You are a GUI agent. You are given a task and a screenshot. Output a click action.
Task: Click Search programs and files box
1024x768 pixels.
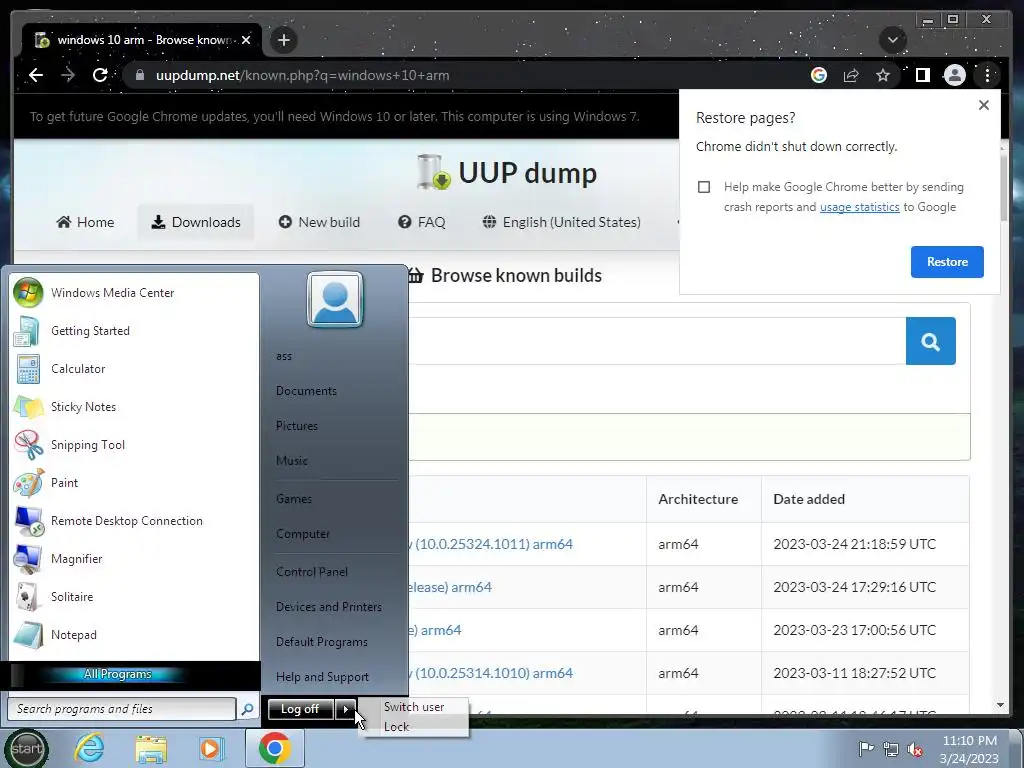coord(121,709)
